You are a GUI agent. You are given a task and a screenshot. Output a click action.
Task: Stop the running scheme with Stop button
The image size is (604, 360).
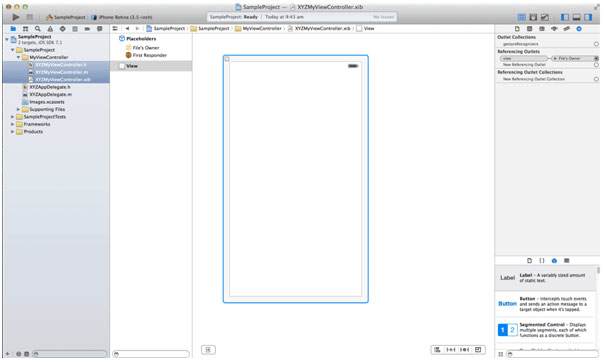click(x=30, y=17)
